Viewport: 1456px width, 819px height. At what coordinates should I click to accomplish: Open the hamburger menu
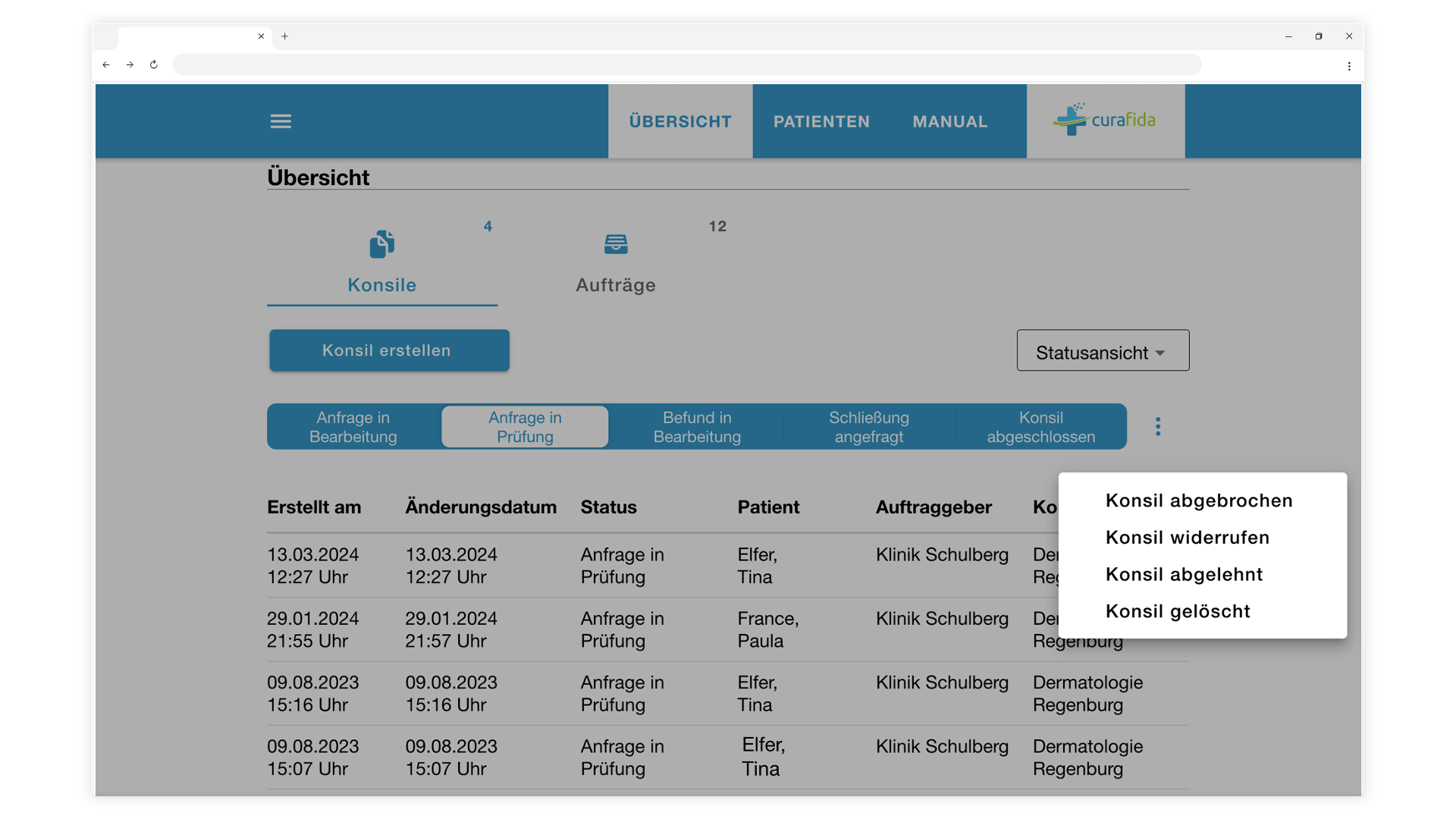281,121
